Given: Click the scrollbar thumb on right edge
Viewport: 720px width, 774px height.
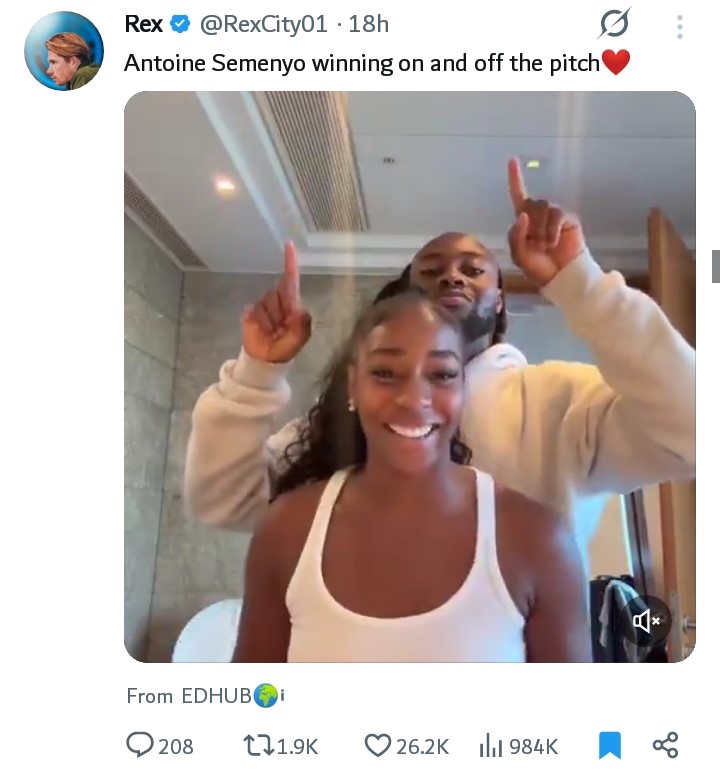Looking at the screenshot, I should pos(715,266).
